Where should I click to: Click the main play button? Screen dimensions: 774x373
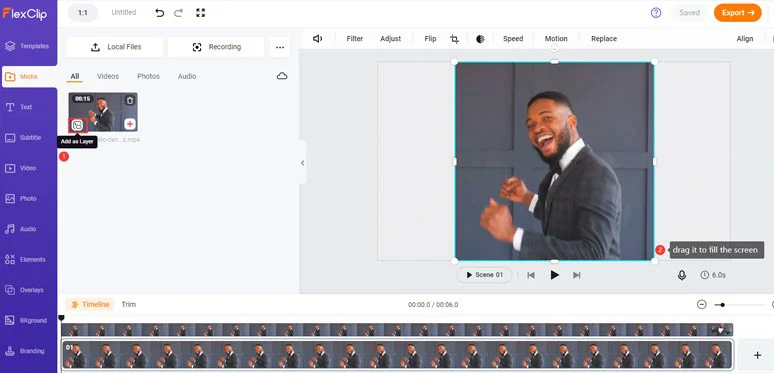[554, 275]
